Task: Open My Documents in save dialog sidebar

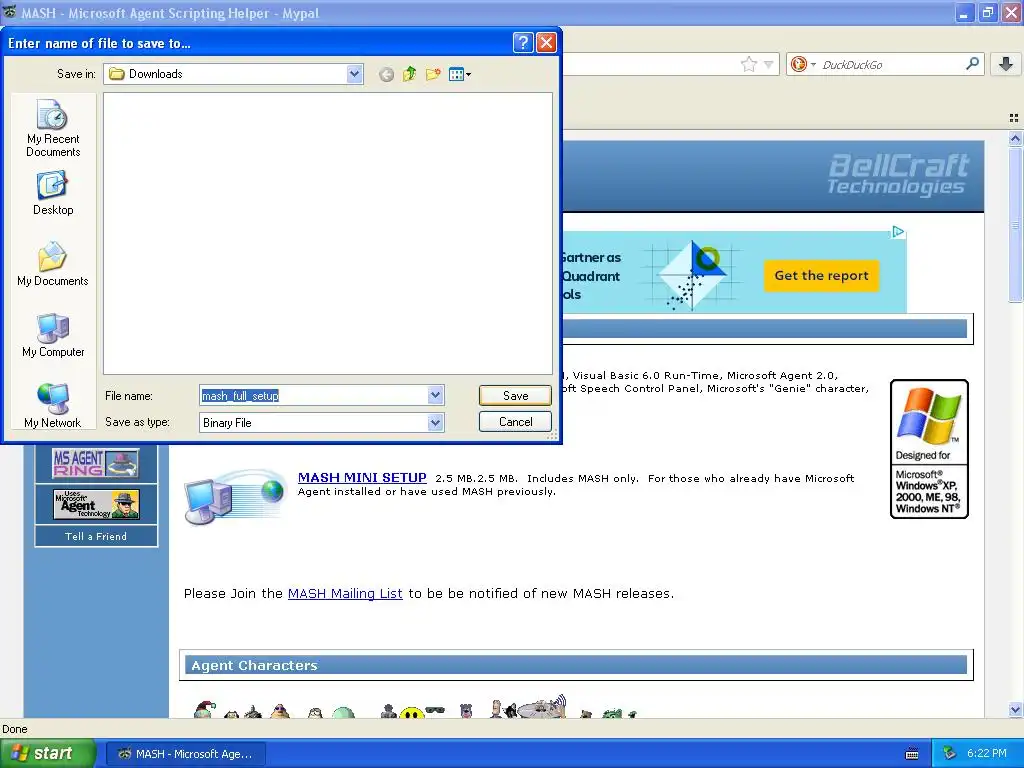Action: tap(53, 264)
